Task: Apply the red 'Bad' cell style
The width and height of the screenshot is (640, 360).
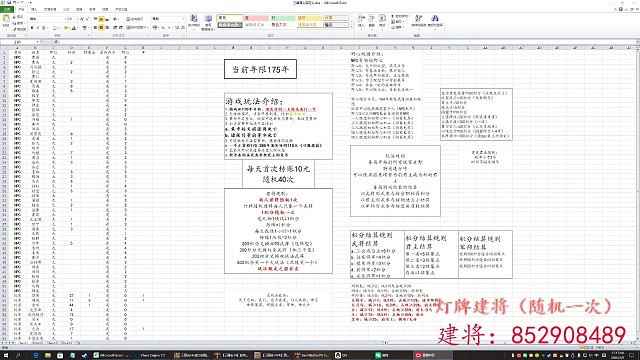Action: (x=256, y=18)
